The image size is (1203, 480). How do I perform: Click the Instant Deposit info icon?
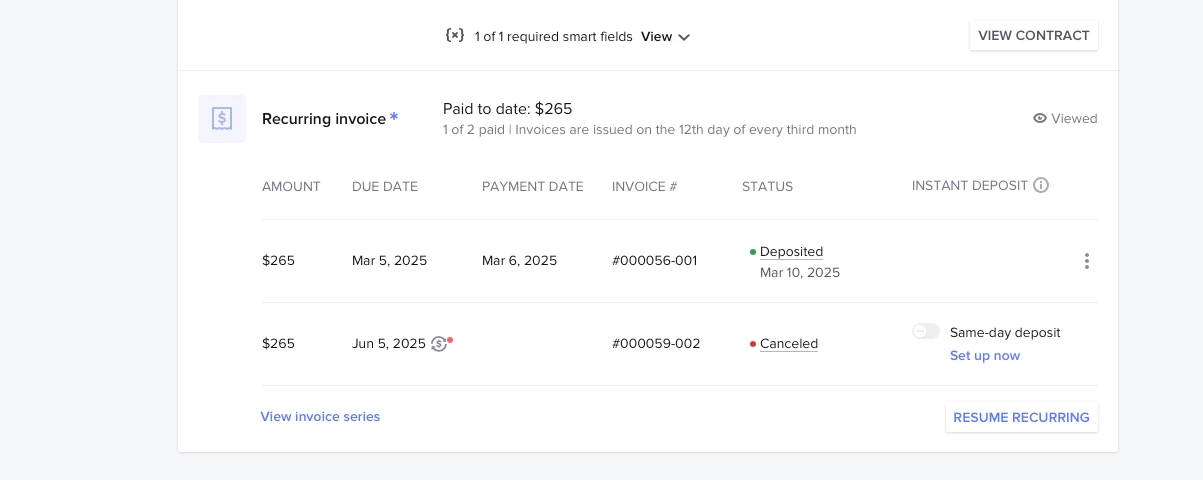click(x=1041, y=185)
